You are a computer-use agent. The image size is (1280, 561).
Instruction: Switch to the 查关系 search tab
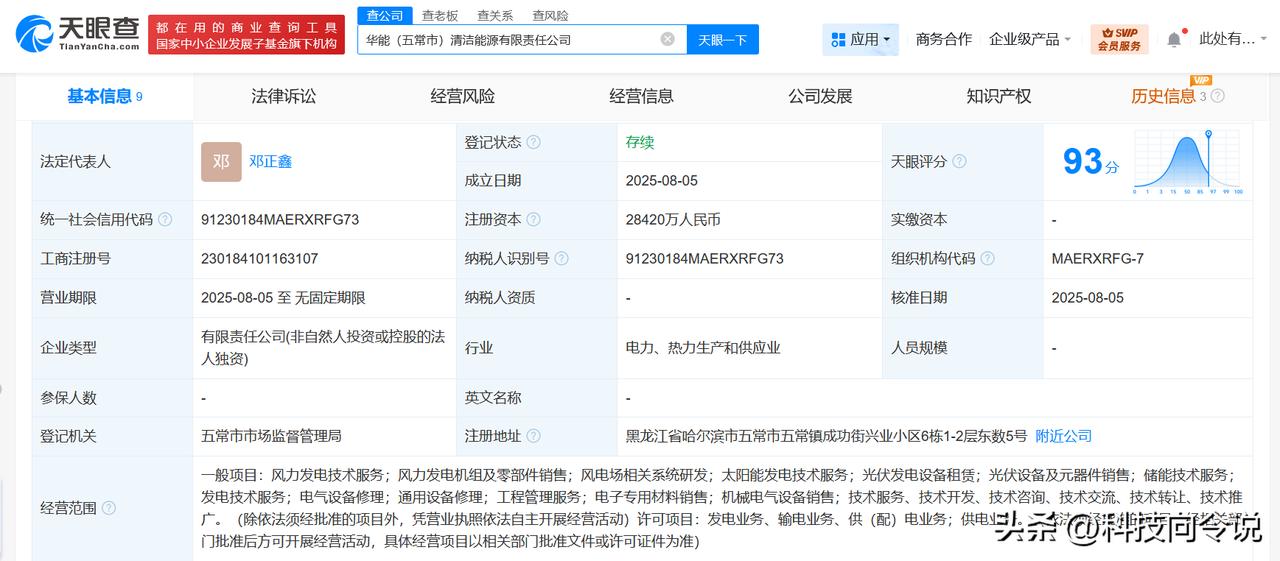click(495, 15)
